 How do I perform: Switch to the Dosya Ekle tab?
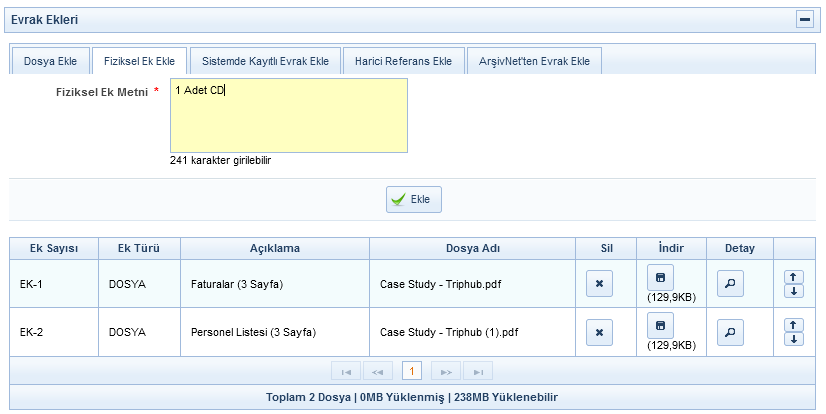pos(50,61)
